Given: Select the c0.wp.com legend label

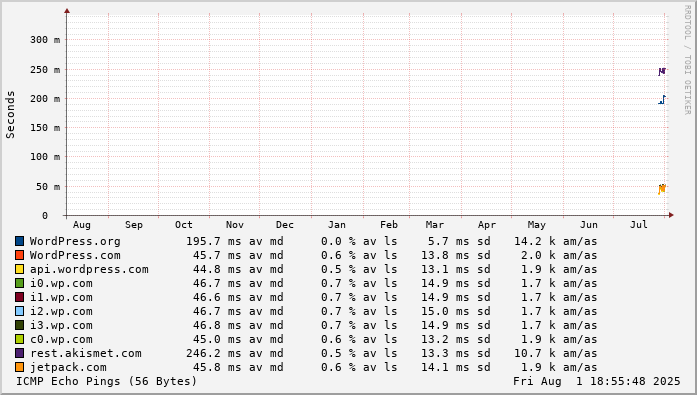Looking at the screenshot, I should [61, 339].
